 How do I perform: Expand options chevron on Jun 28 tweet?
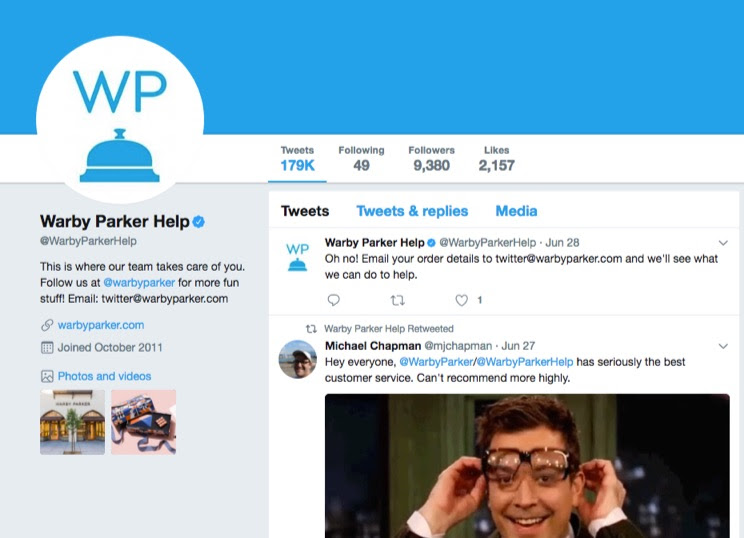pos(723,243)
